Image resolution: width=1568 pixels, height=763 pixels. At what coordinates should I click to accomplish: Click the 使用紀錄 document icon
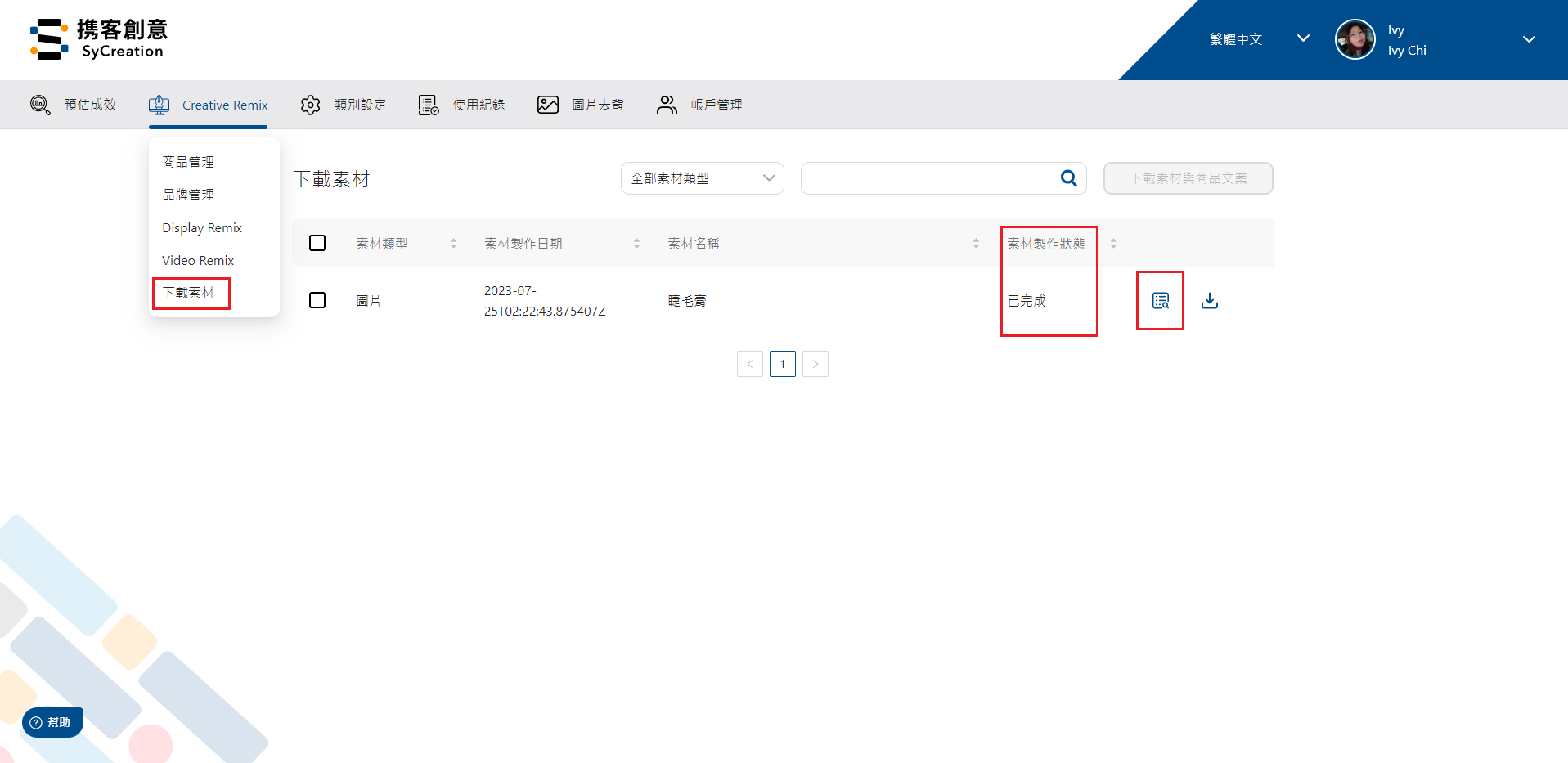pos(429,105)
